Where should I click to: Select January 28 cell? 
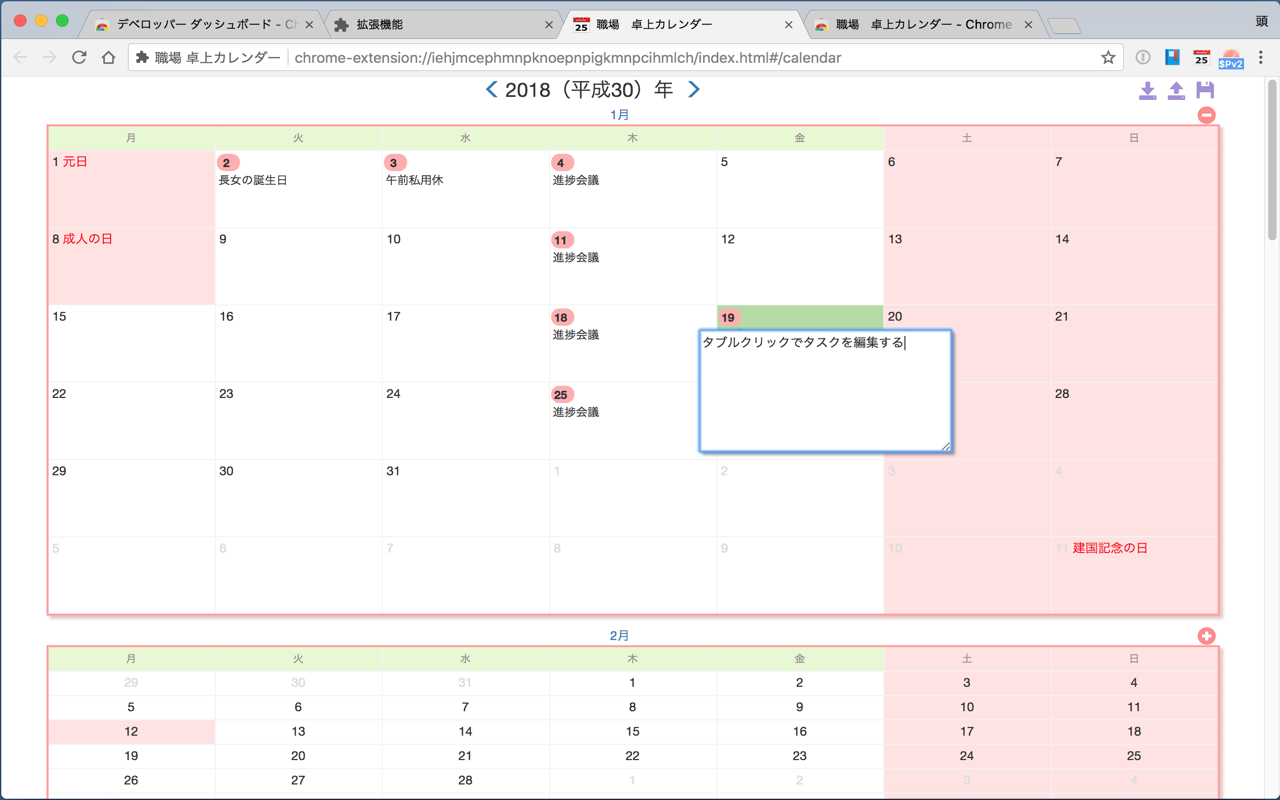1134,421
